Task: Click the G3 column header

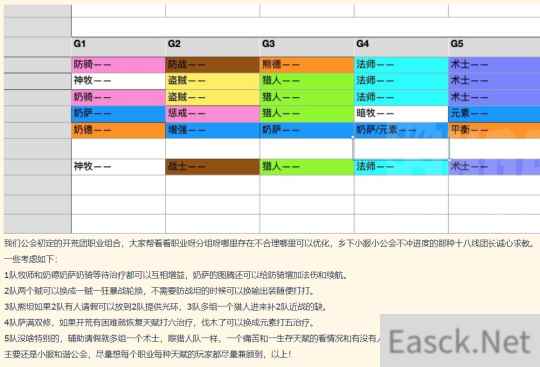Action: coord(307,47)
